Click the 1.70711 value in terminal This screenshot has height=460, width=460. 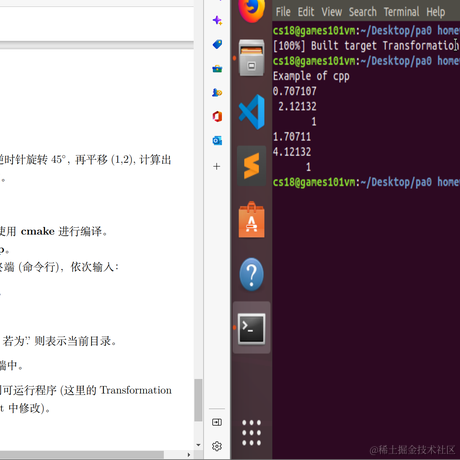click(292, 137)
